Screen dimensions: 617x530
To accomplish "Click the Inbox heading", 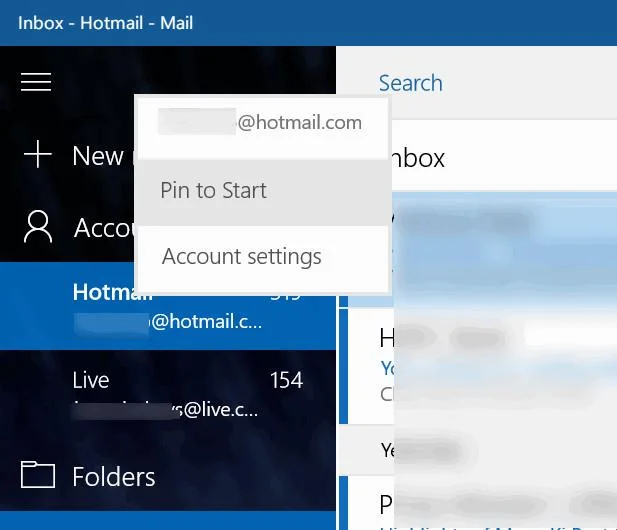I will 418,158.
